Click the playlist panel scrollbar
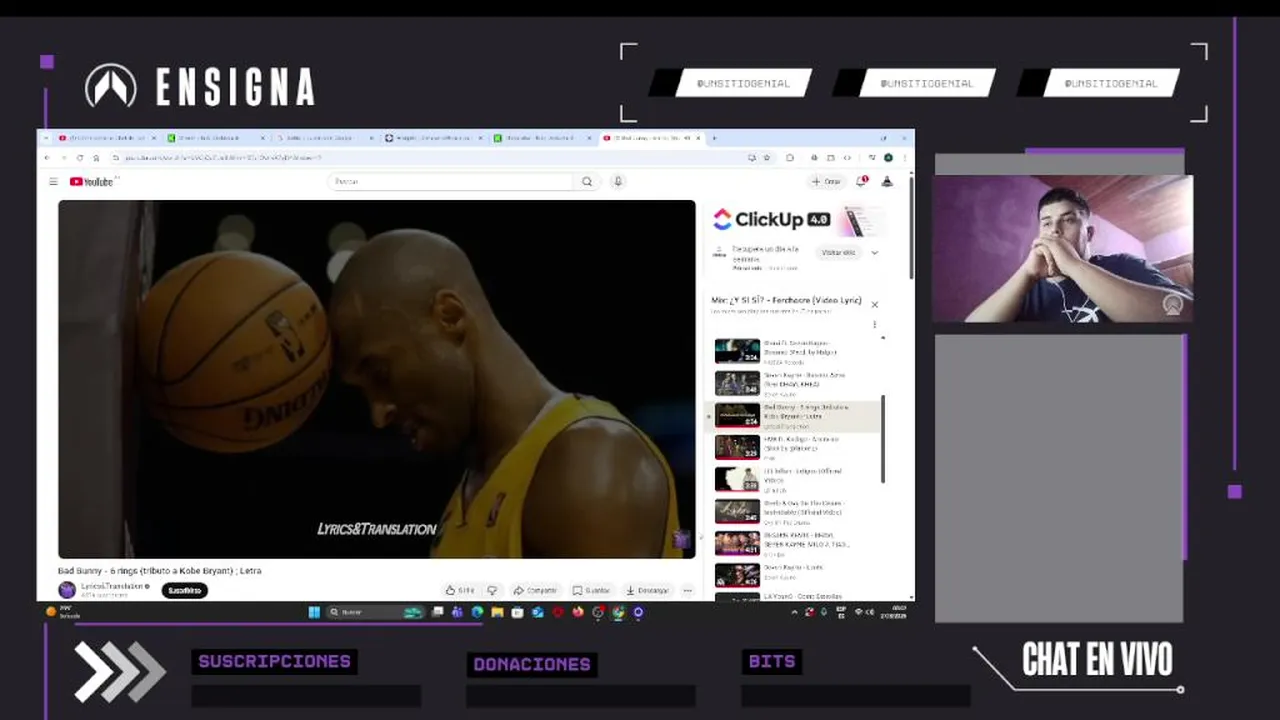This screenshot has width=1280, height=720. (x=883, y=439)
